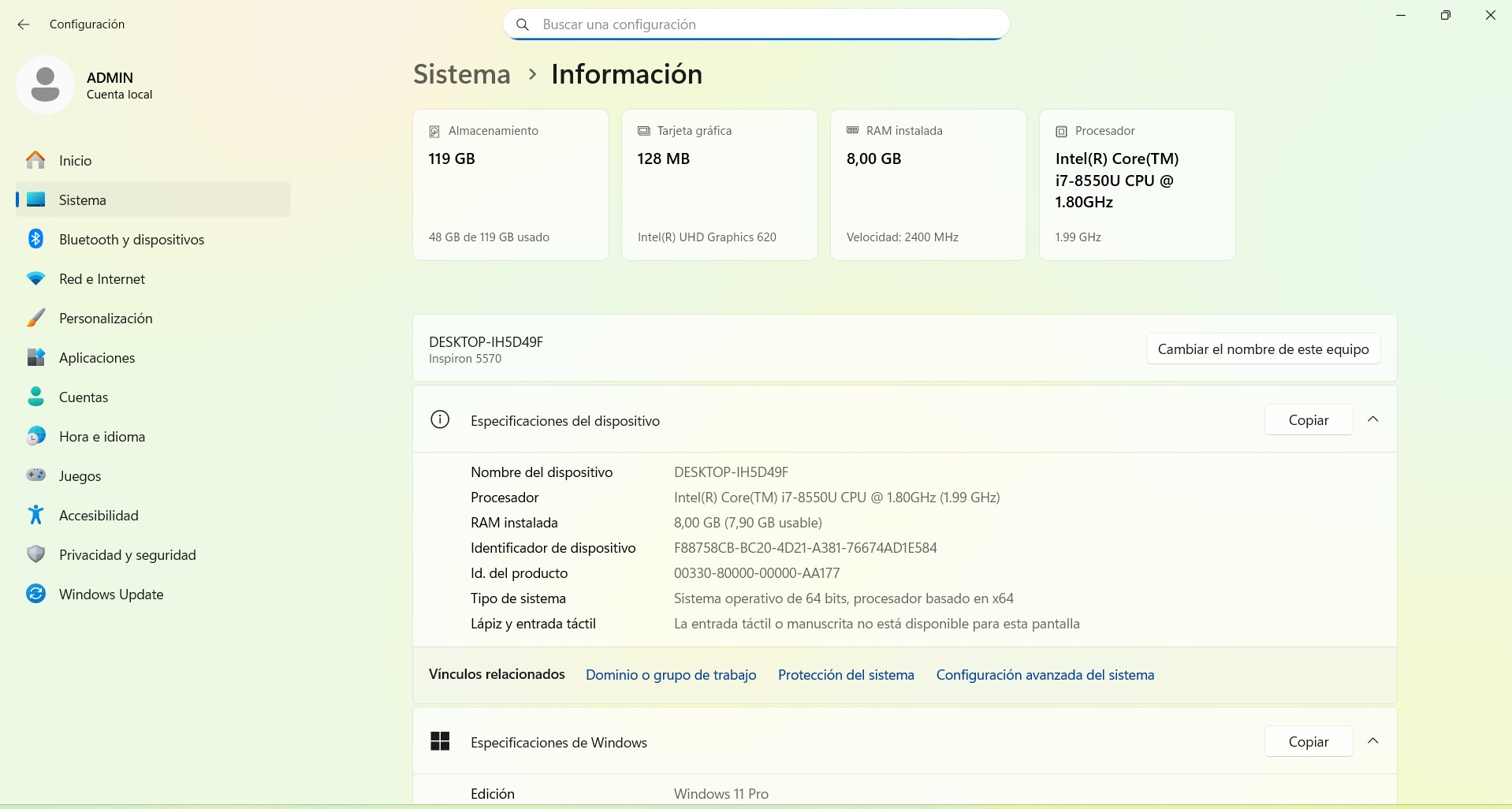1512x809 pixels.
Task: Open Personalización paintbrush icon
Action: [35, 319]
